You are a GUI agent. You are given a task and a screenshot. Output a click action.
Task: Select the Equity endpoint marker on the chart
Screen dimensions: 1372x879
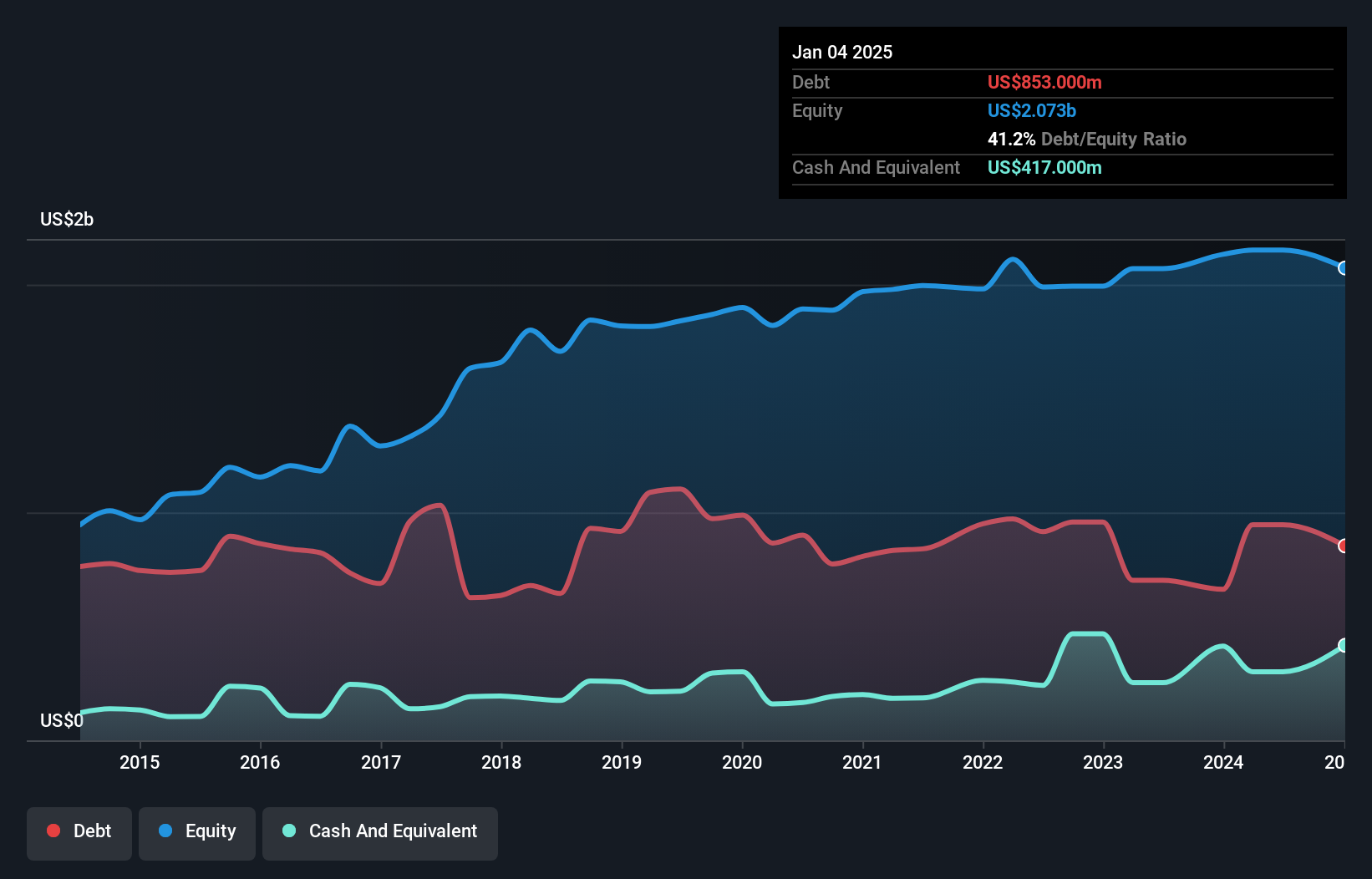tap(1342, 269)
